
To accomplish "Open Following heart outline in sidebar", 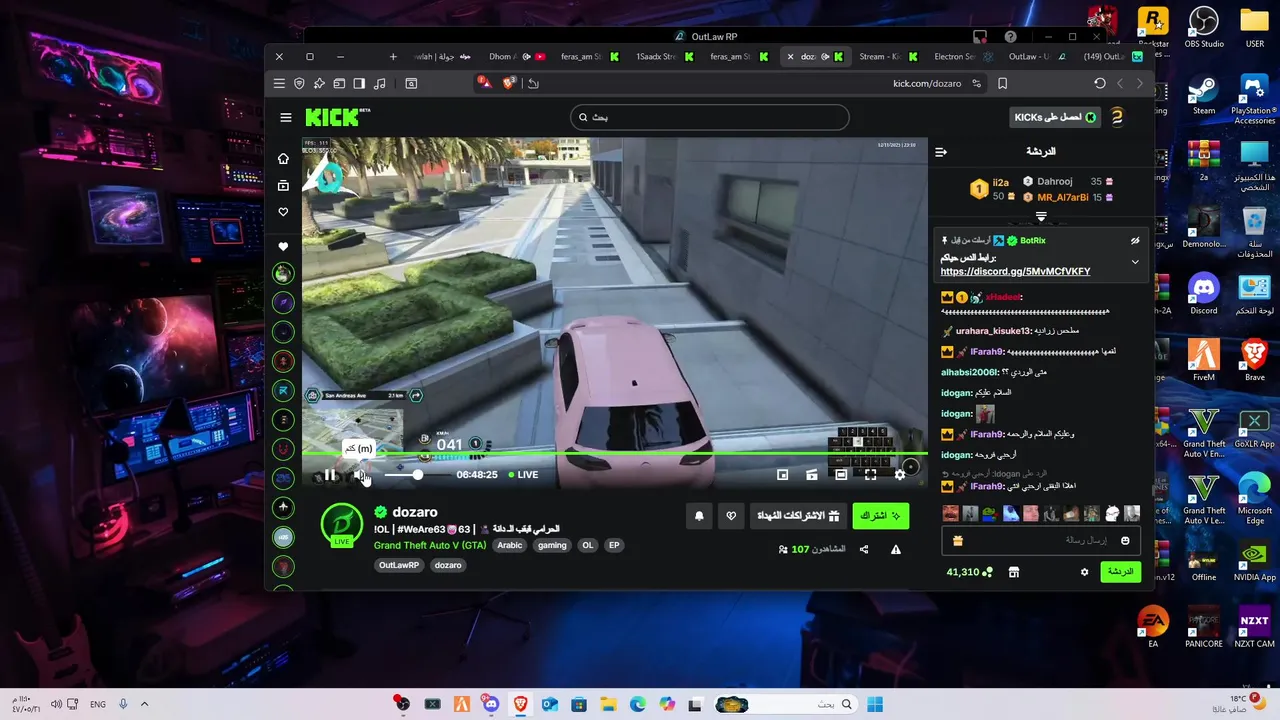I will (x=284, y=212).
